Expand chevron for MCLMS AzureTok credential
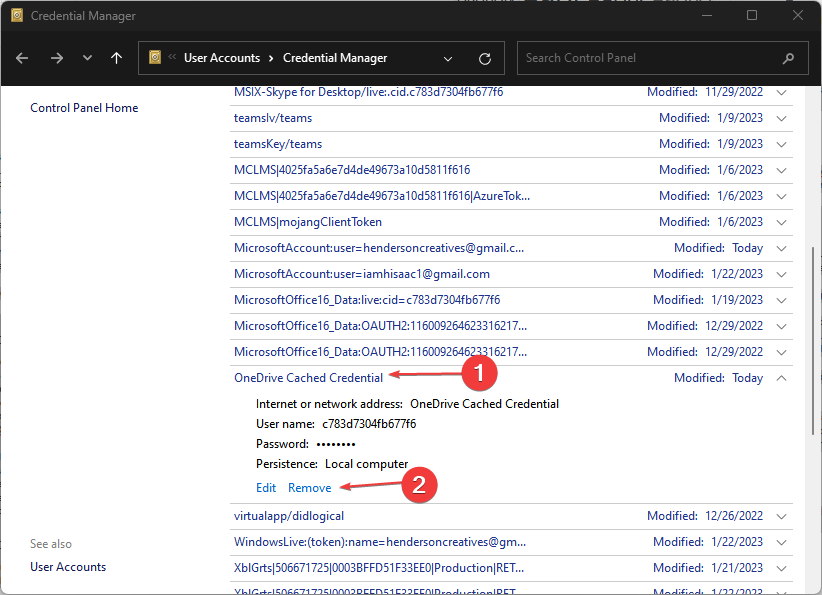Viewport: 822px width, 595px height. click(781, 197)
